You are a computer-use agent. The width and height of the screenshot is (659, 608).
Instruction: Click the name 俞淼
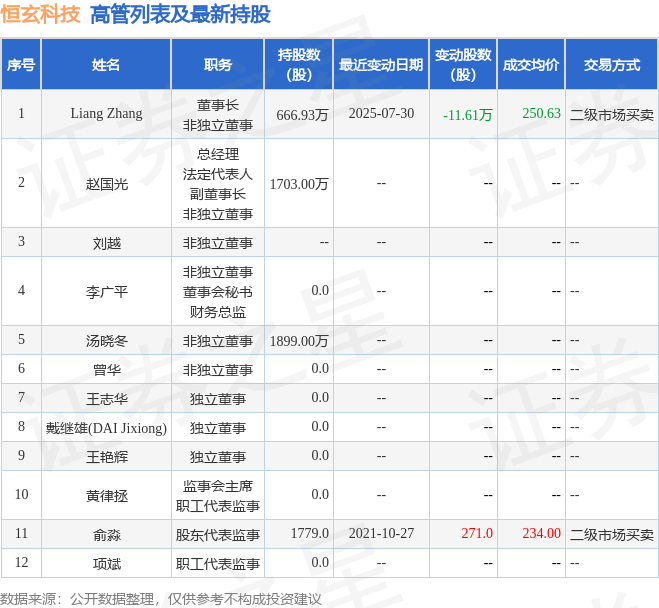(107, 535)
